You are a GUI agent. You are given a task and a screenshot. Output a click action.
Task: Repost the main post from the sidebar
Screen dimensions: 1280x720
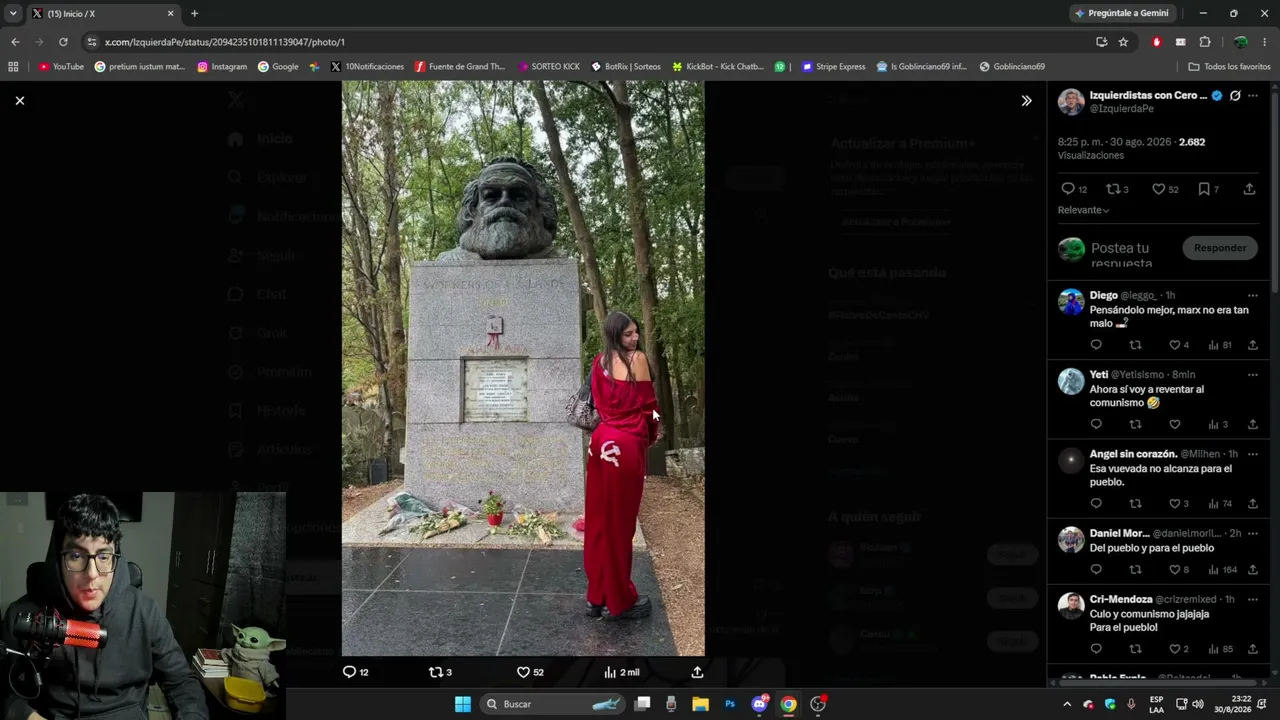[1113, 189]
